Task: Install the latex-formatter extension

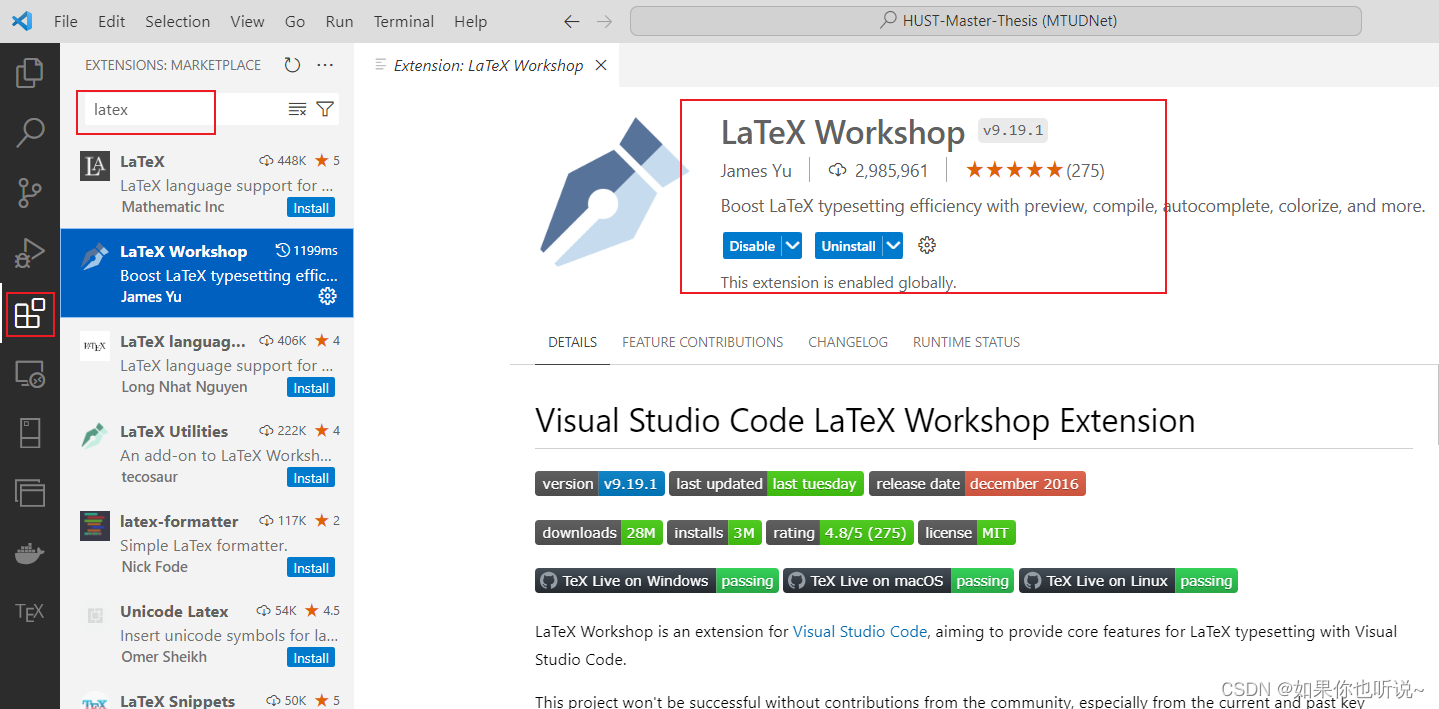Action: tap(310, 567)
